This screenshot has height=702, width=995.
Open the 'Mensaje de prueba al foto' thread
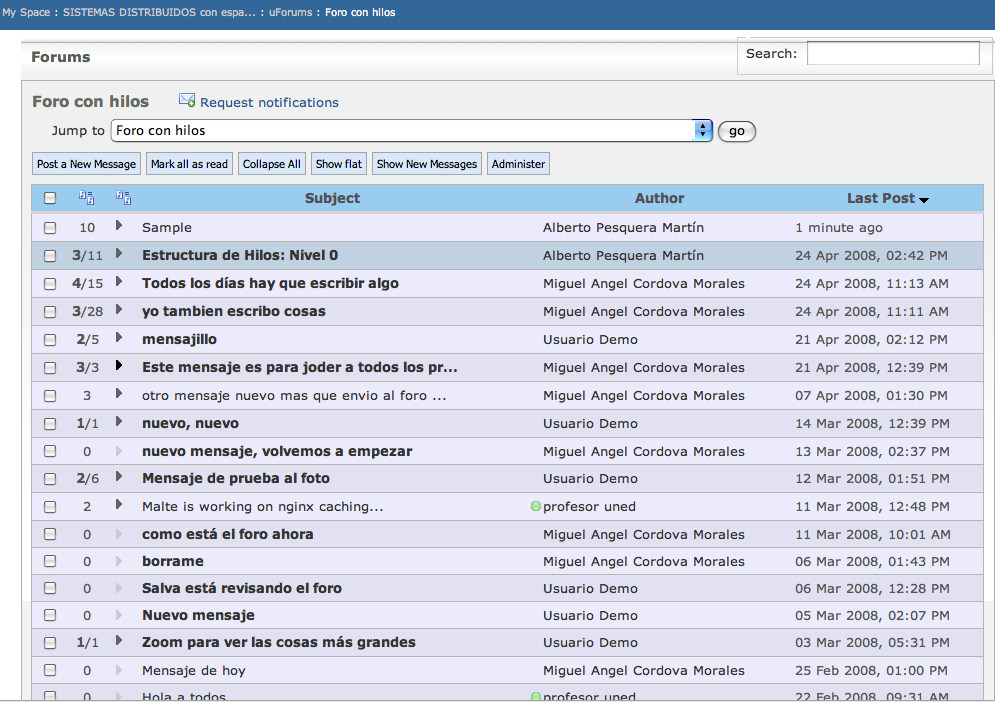coord(236,479)
